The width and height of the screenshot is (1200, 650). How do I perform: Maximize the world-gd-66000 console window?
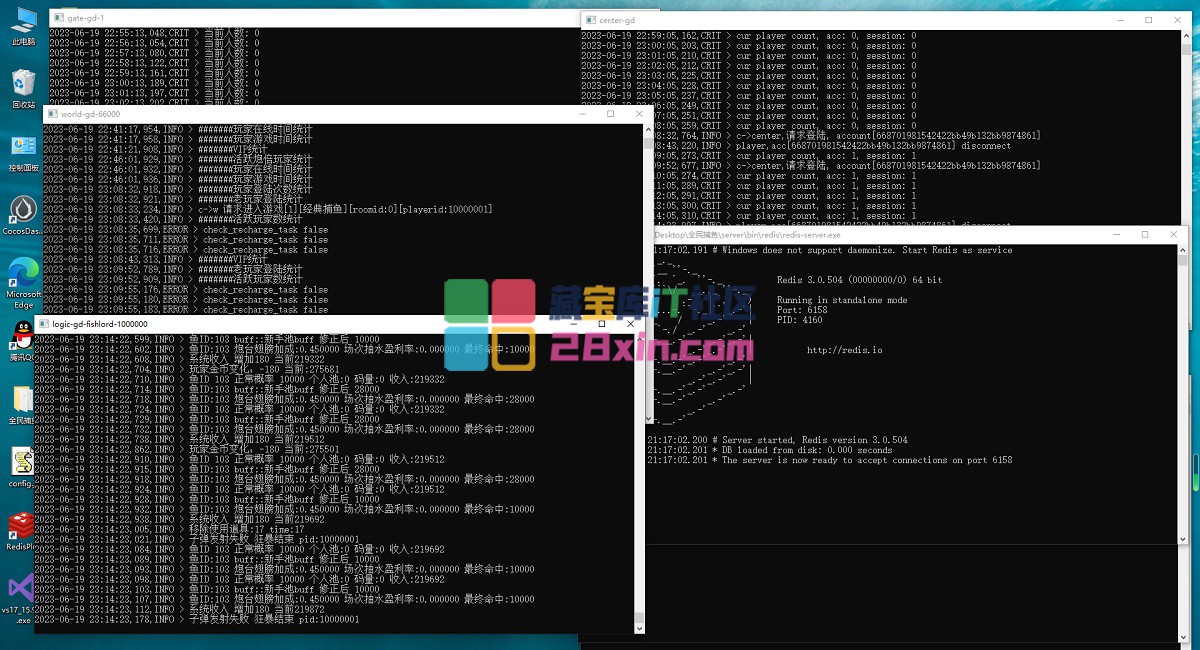pyautogui.click(x=610, y=114)
